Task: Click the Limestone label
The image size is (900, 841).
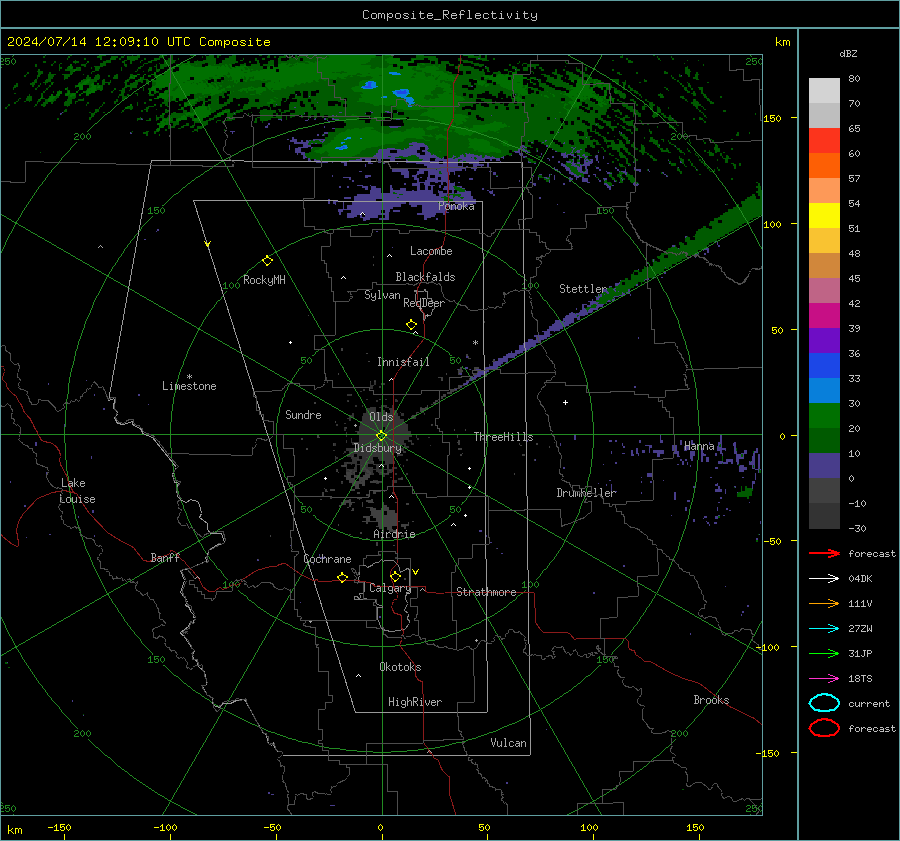Action: [x=189, y=386]
